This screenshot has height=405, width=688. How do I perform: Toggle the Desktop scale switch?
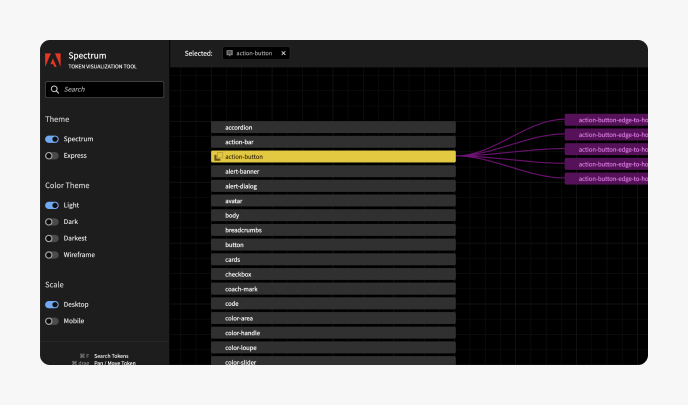click(x=52, y=305)
